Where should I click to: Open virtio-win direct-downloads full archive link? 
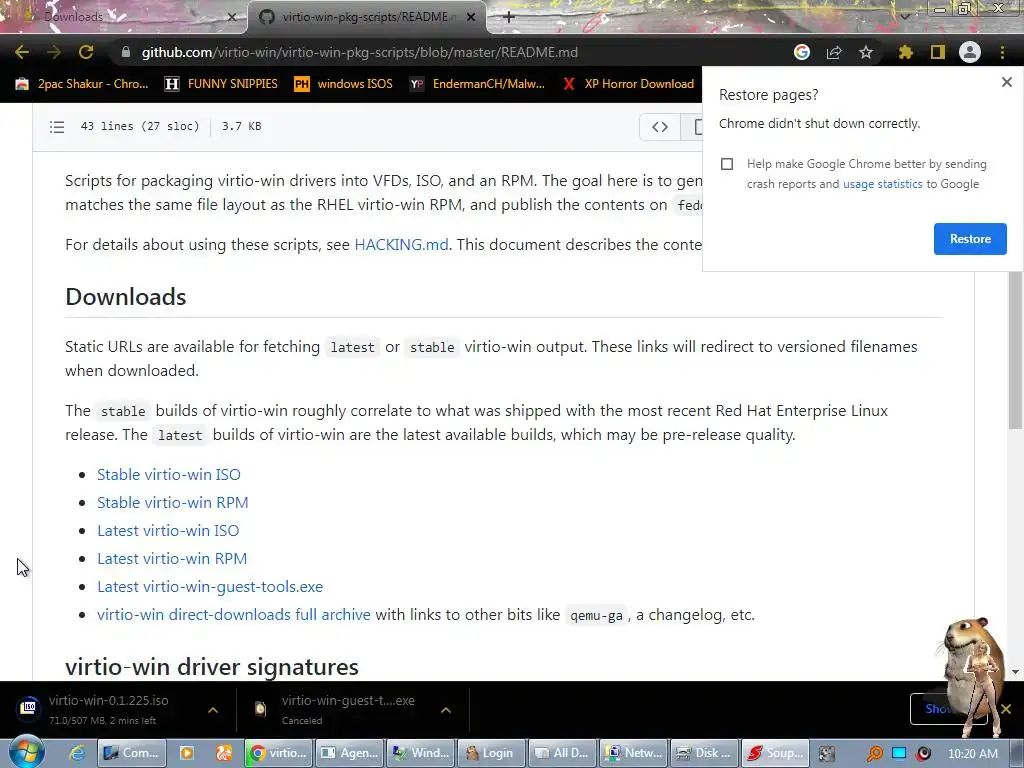pyautogui.click(x=233, y=615)
